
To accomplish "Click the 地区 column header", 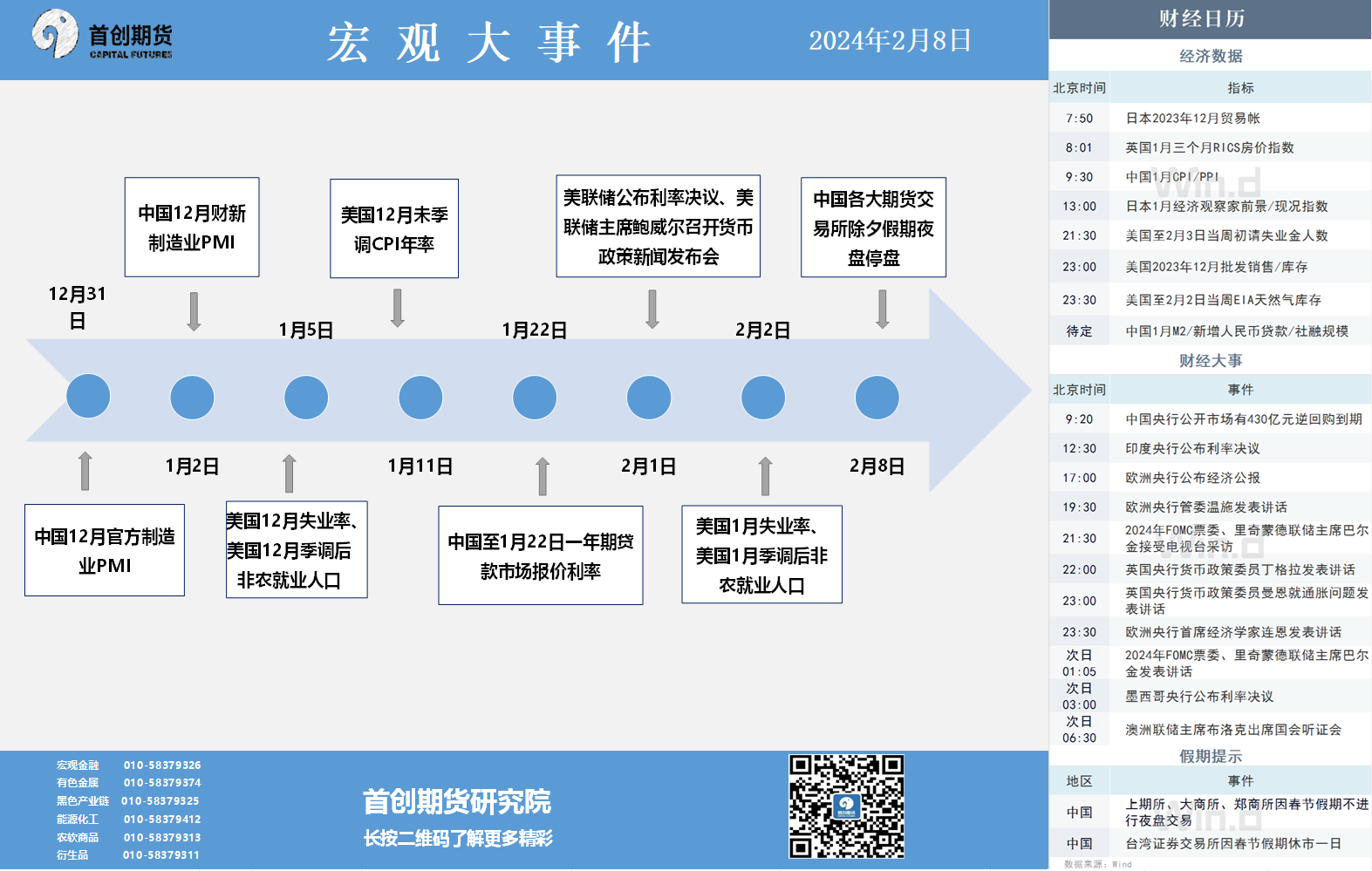I will (1079, 780).
